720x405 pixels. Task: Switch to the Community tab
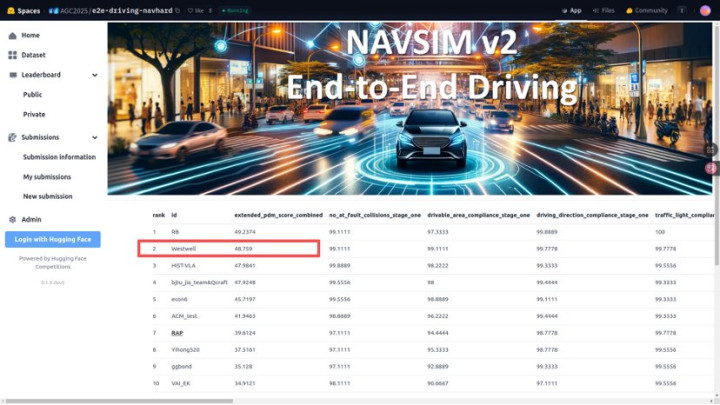[x=646, y=10]
